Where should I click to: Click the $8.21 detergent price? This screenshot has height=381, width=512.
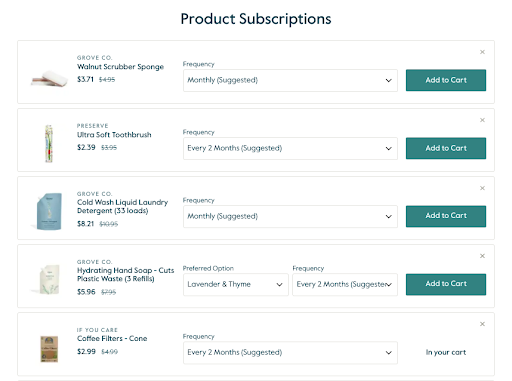coord(86,224)
